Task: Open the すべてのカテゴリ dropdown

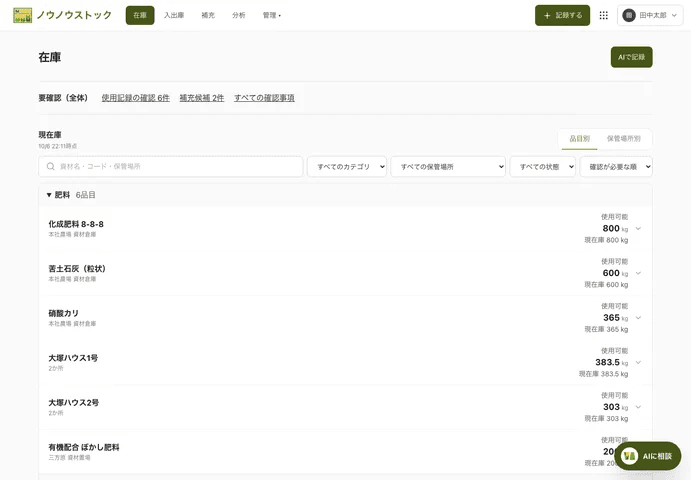Action: point(347,167)
